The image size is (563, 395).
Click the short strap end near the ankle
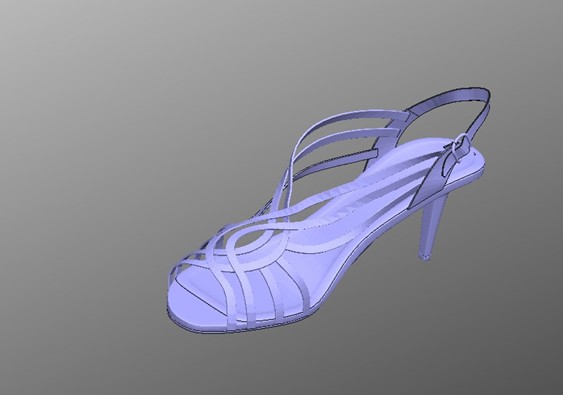tap(372, 154)
